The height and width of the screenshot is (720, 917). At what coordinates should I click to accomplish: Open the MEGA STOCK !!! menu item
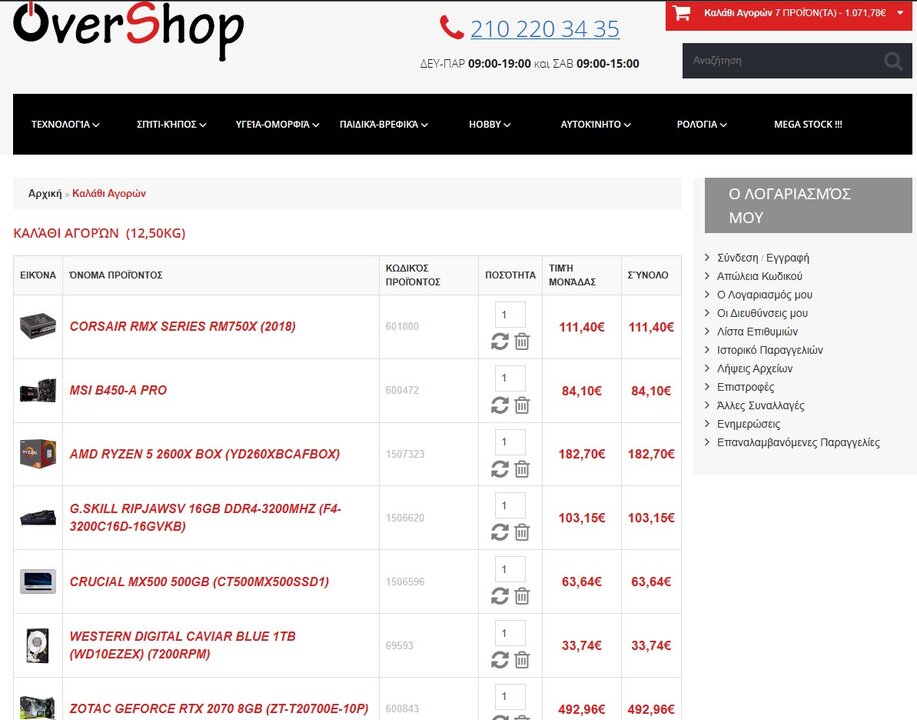(808, 125)
